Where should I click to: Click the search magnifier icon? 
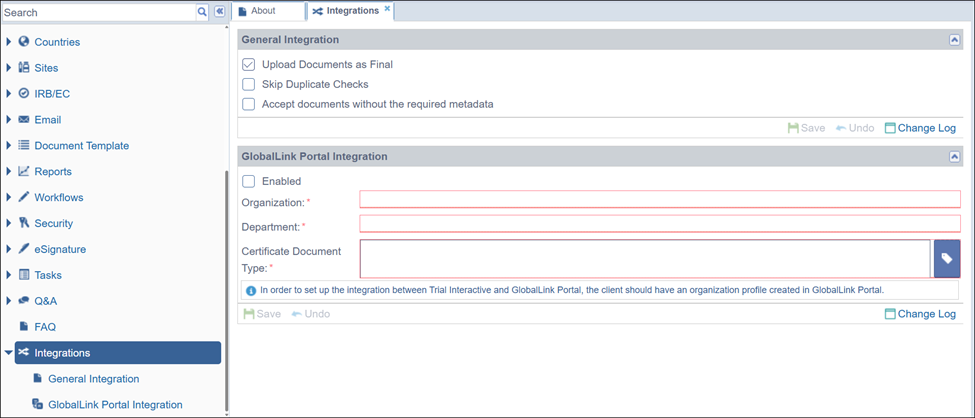point(202,12)
